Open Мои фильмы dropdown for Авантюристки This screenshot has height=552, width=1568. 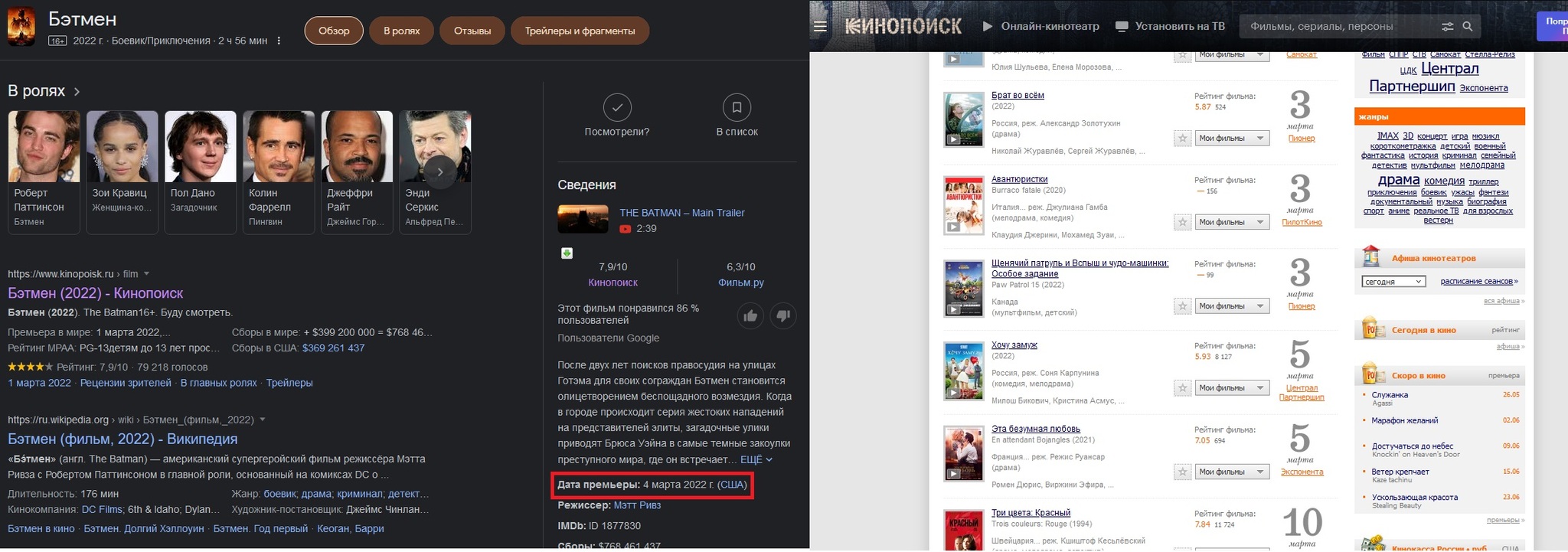pos(1233,222)
